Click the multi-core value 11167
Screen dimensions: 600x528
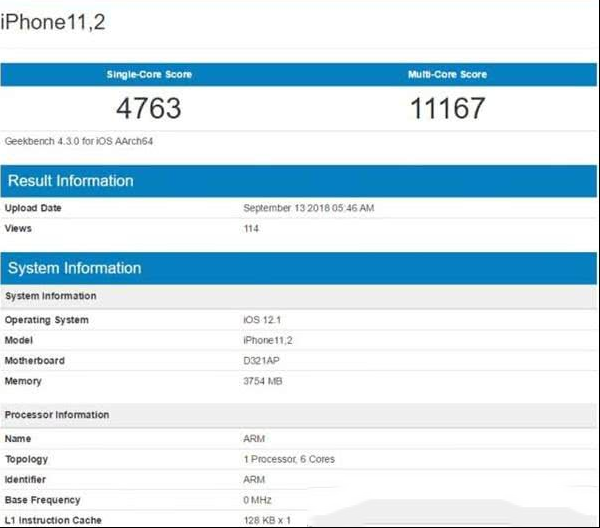click(447, 108)
